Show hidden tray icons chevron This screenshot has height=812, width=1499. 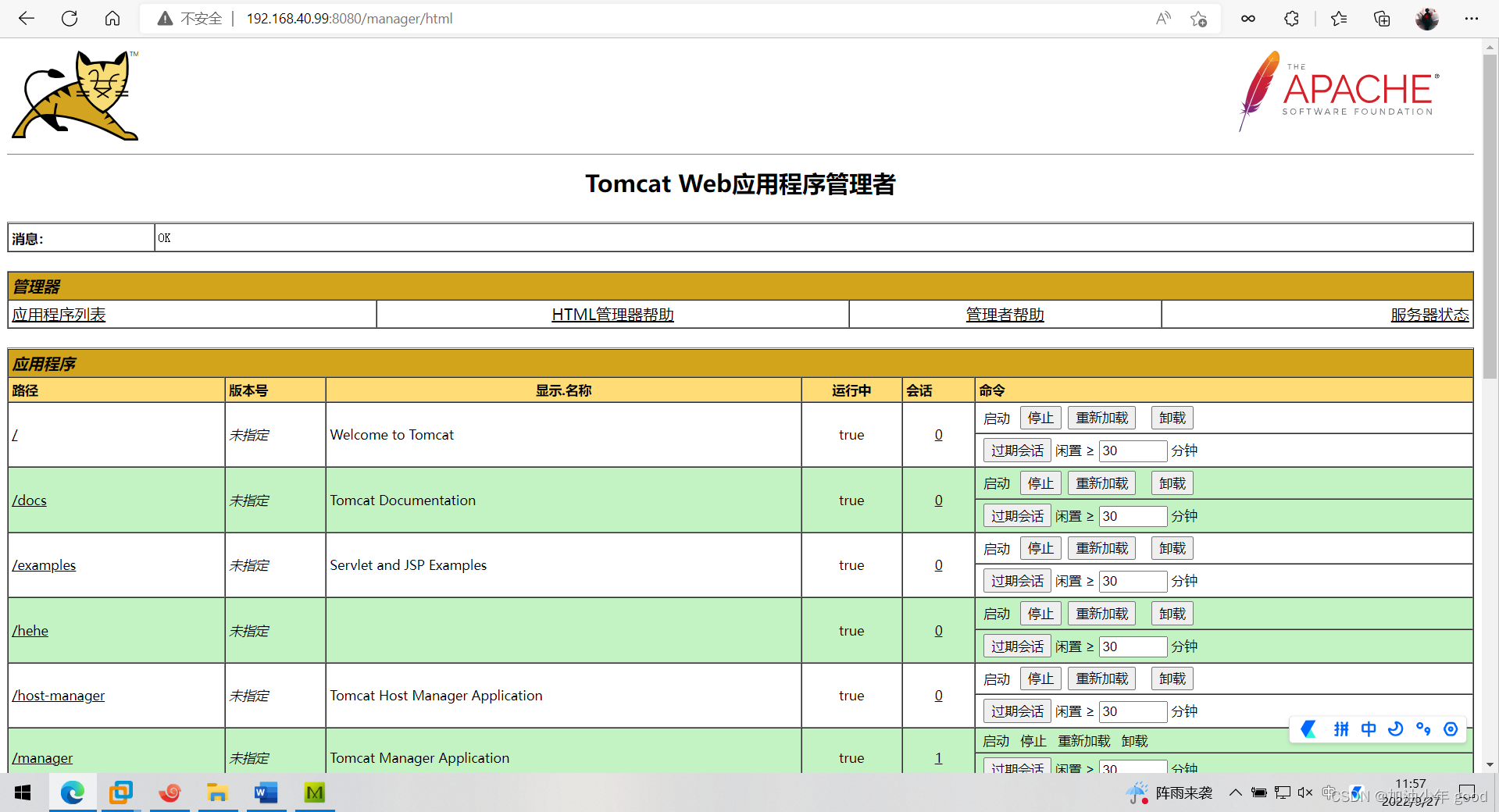pyautogui.click(x=1235, y=793)
